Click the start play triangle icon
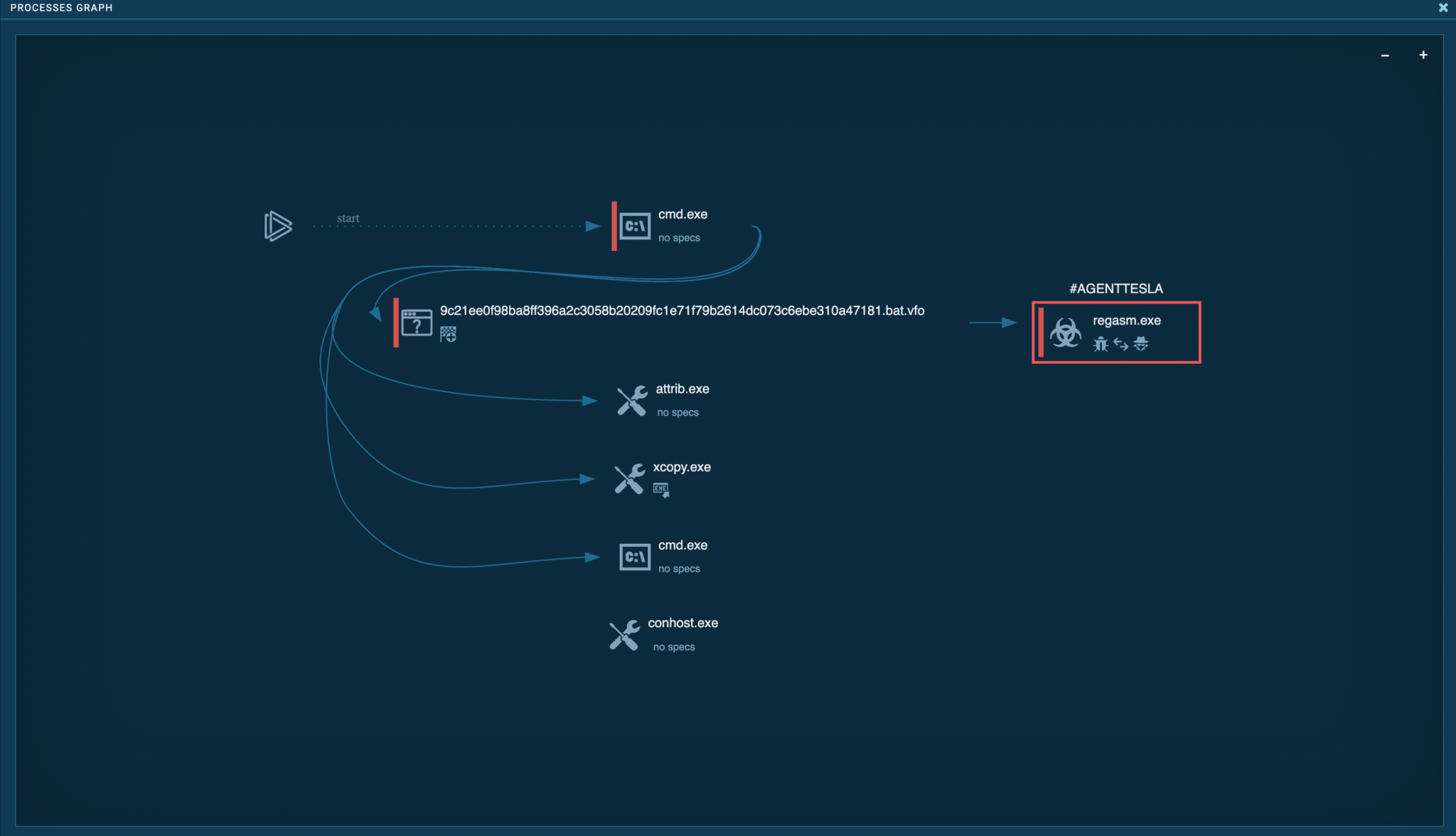 [277, 226]
